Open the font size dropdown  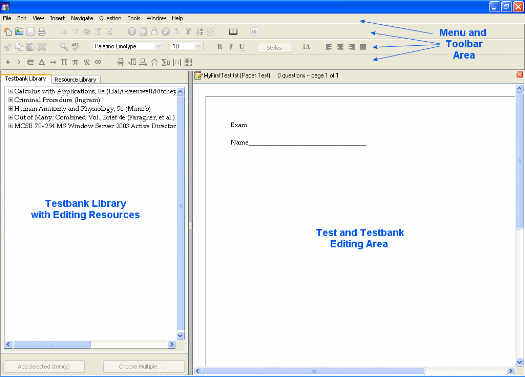click(x=199, y=46)
